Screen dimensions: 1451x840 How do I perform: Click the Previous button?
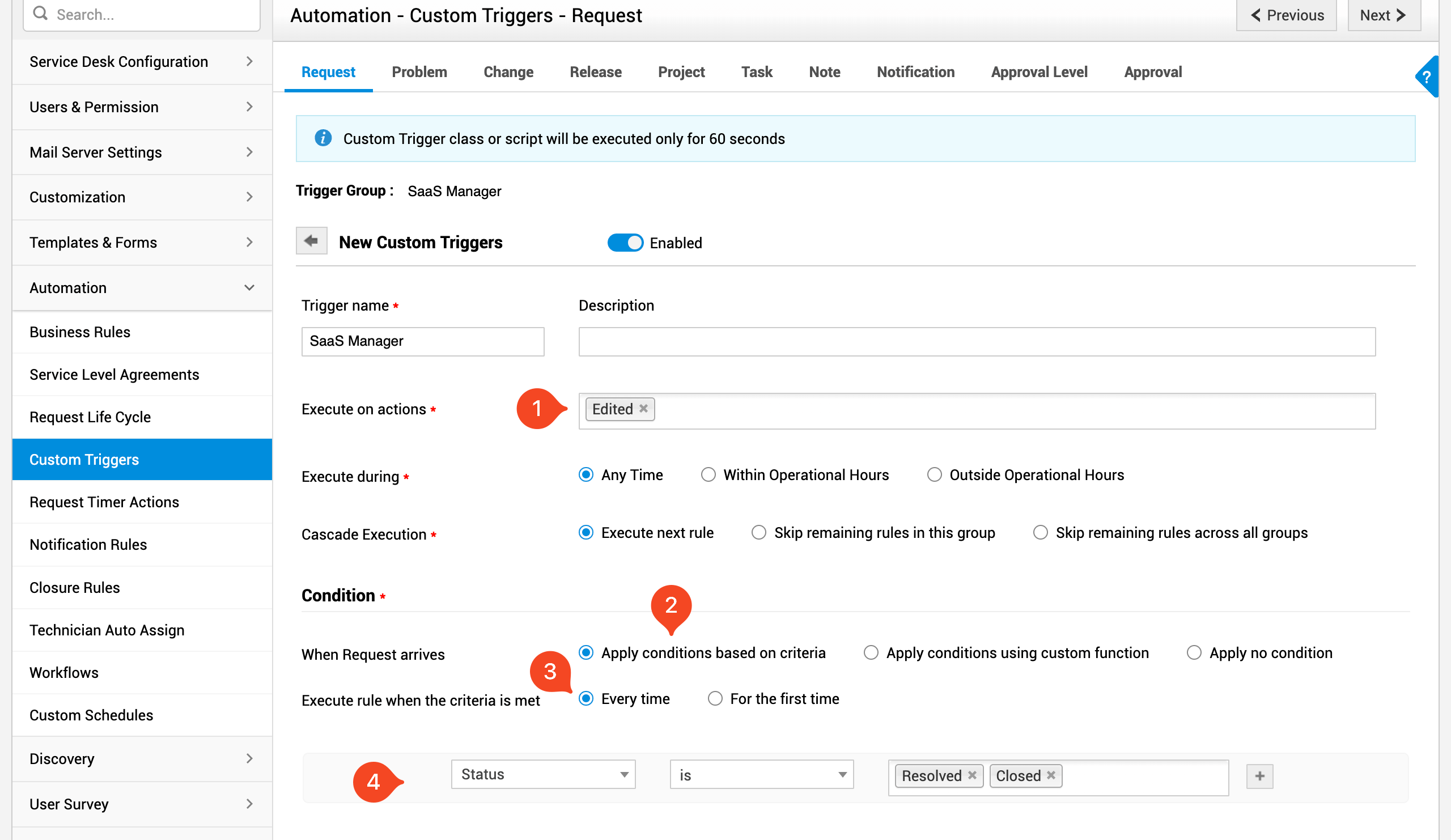1286,15
